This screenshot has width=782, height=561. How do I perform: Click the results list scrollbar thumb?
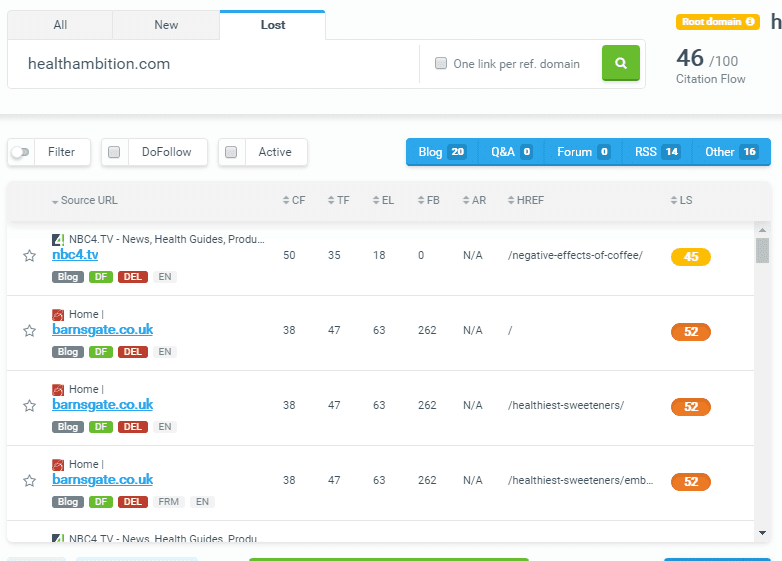(762, 250)
